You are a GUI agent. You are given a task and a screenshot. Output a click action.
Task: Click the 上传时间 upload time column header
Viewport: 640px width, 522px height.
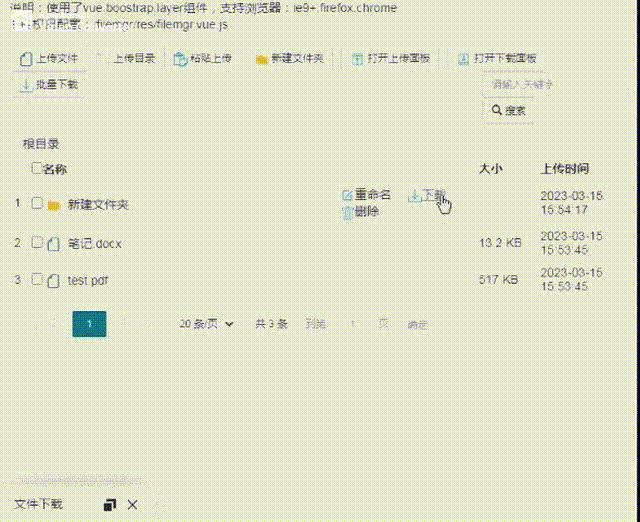click(x=564, y=169)
